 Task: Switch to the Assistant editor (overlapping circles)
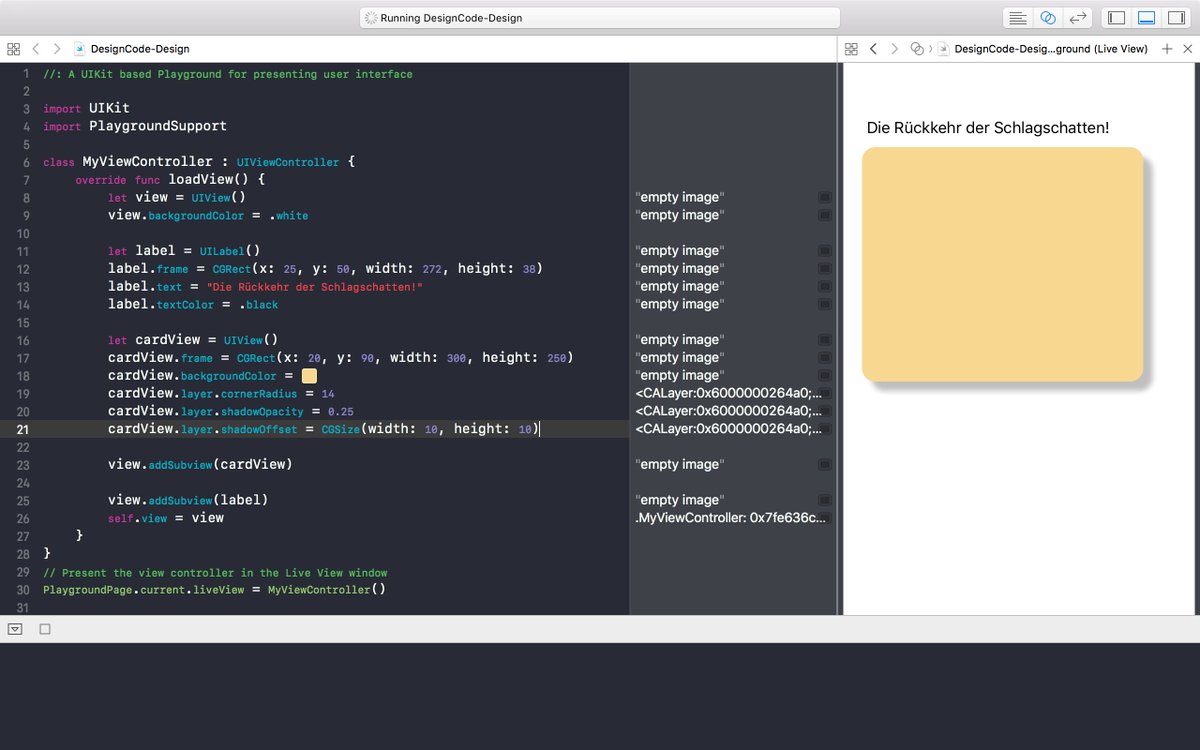click(1047, 18)
